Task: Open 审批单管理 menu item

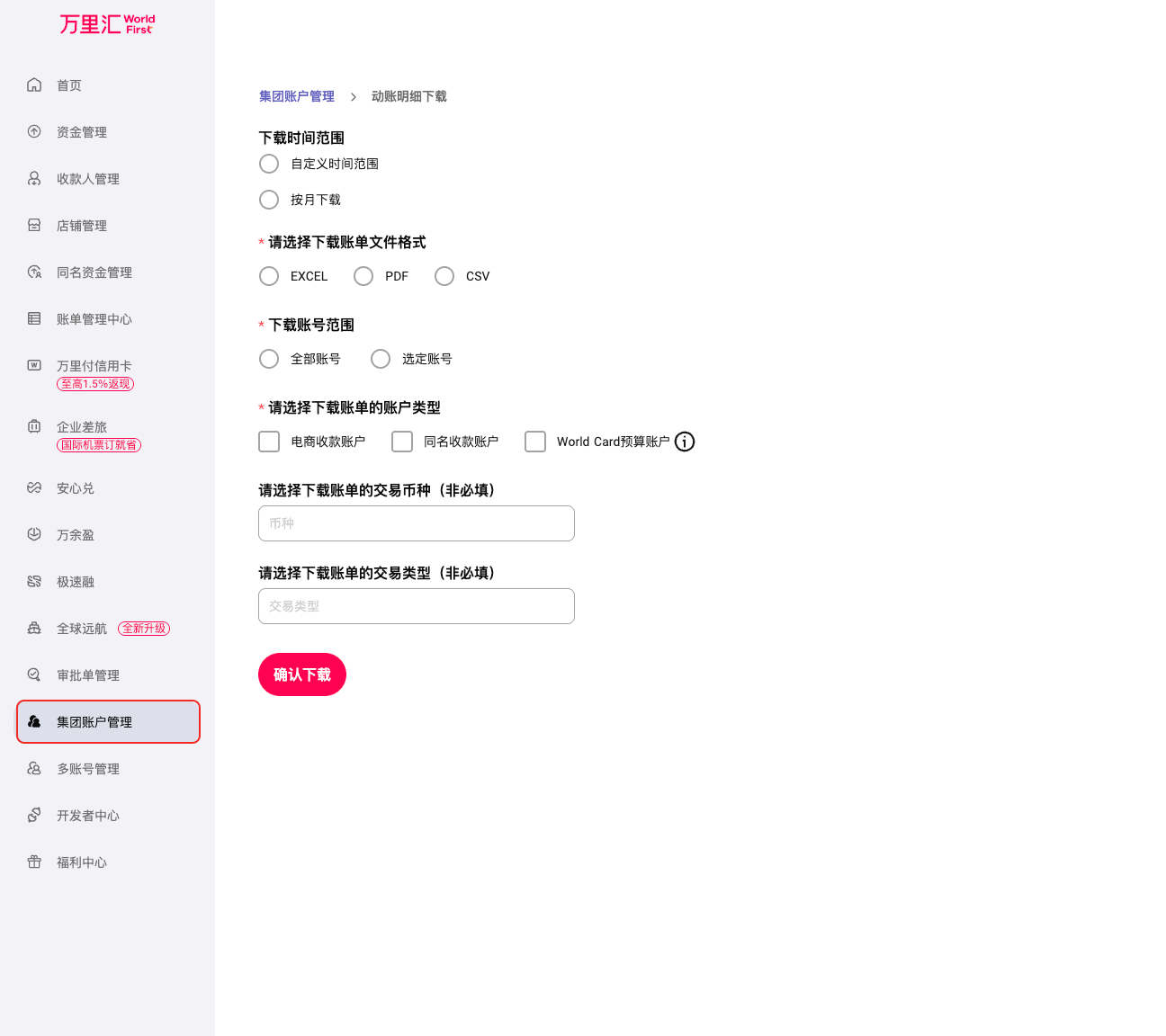Action: click(88, 675)
